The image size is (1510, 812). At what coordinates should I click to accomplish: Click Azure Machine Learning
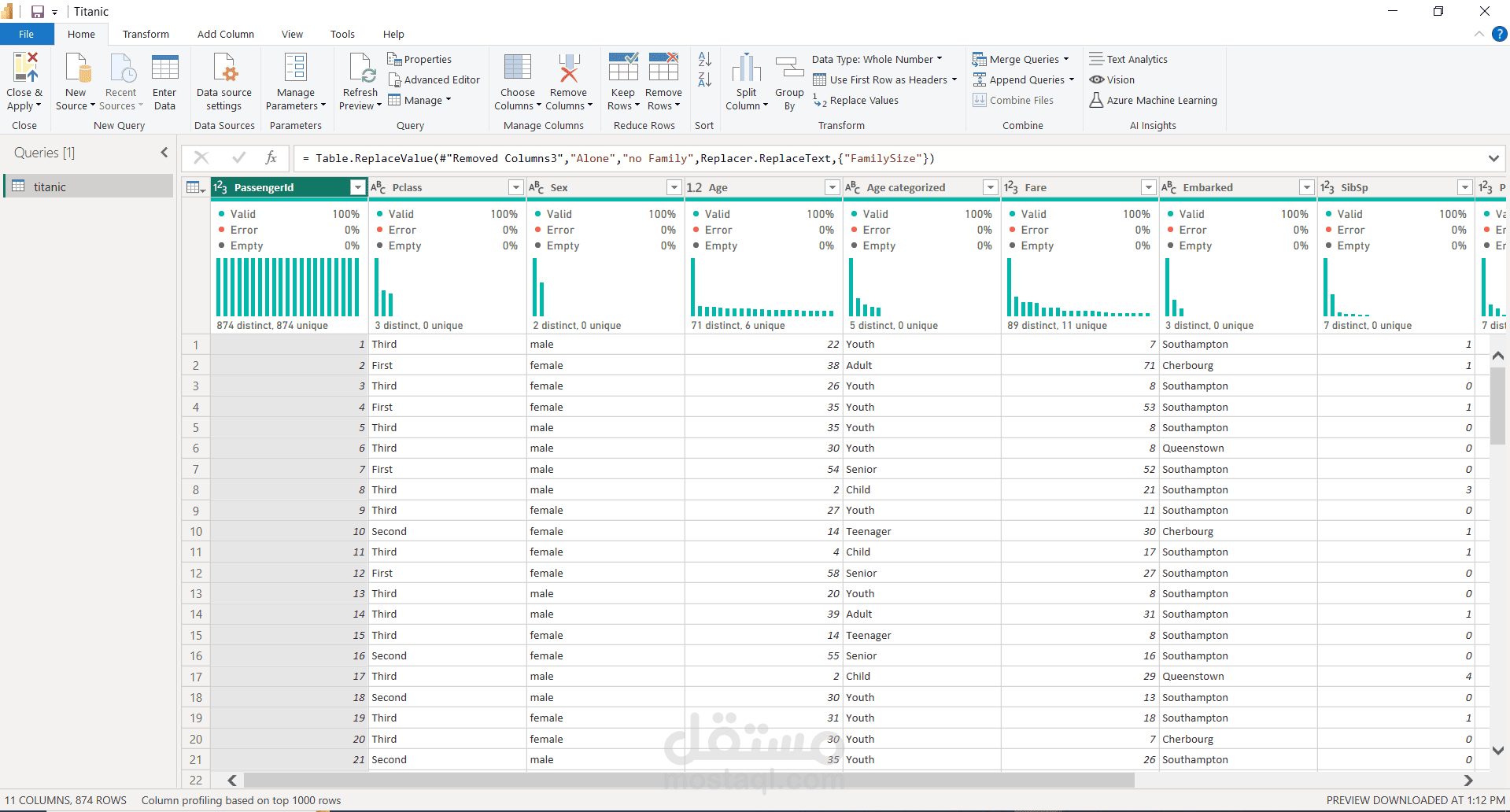[x=1153, y=100]
